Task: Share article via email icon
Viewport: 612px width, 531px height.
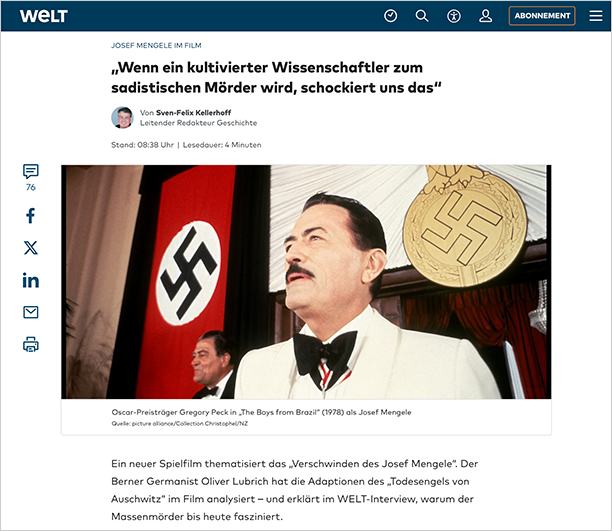Action: (31, 312)
